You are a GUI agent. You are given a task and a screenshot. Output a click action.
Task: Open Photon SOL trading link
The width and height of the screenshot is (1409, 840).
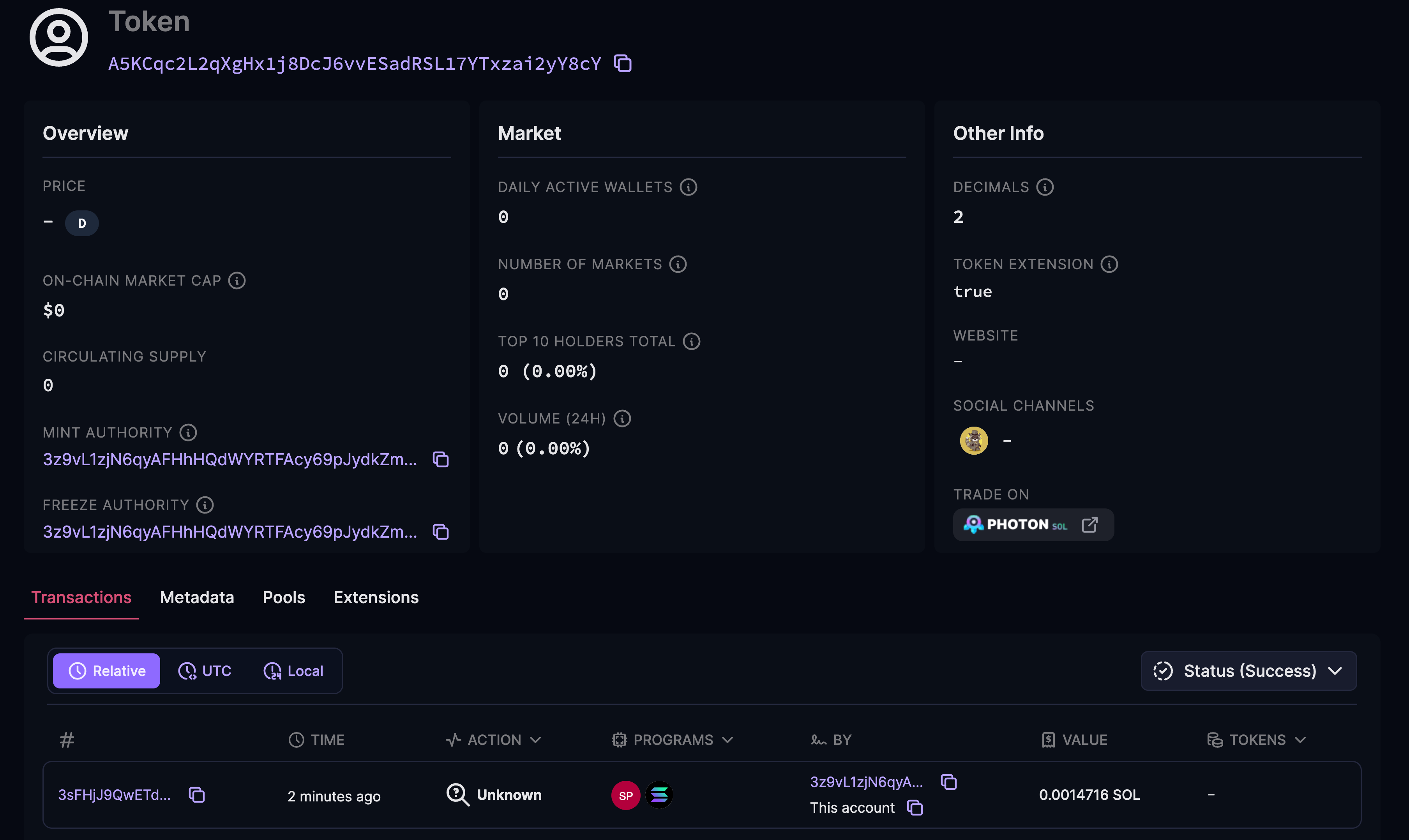(1033, 525)
